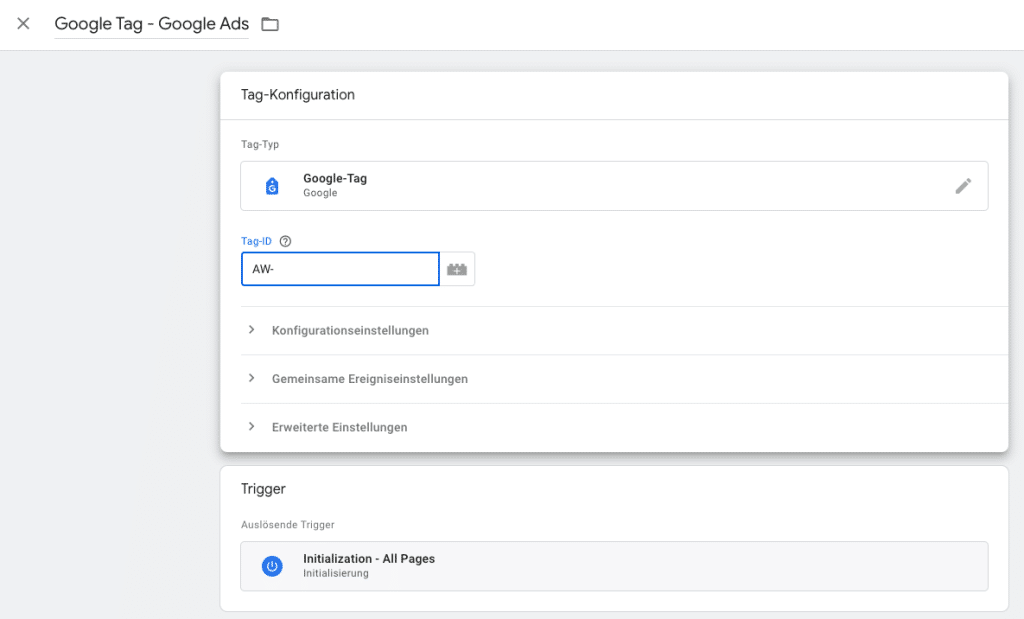Image resolution: width=1024 pixels, height=619 pixels.
Task: Click the folder icon beside the tag name
Action: pos(269,23)
